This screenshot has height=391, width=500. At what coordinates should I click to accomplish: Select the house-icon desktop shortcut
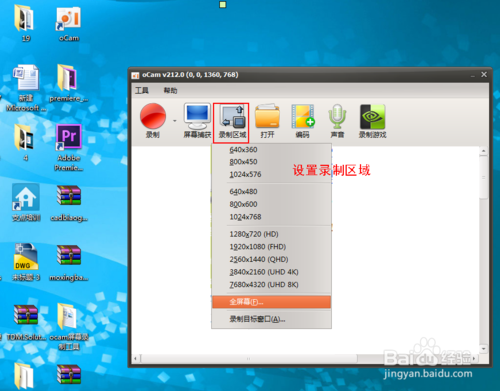(26, 203)
